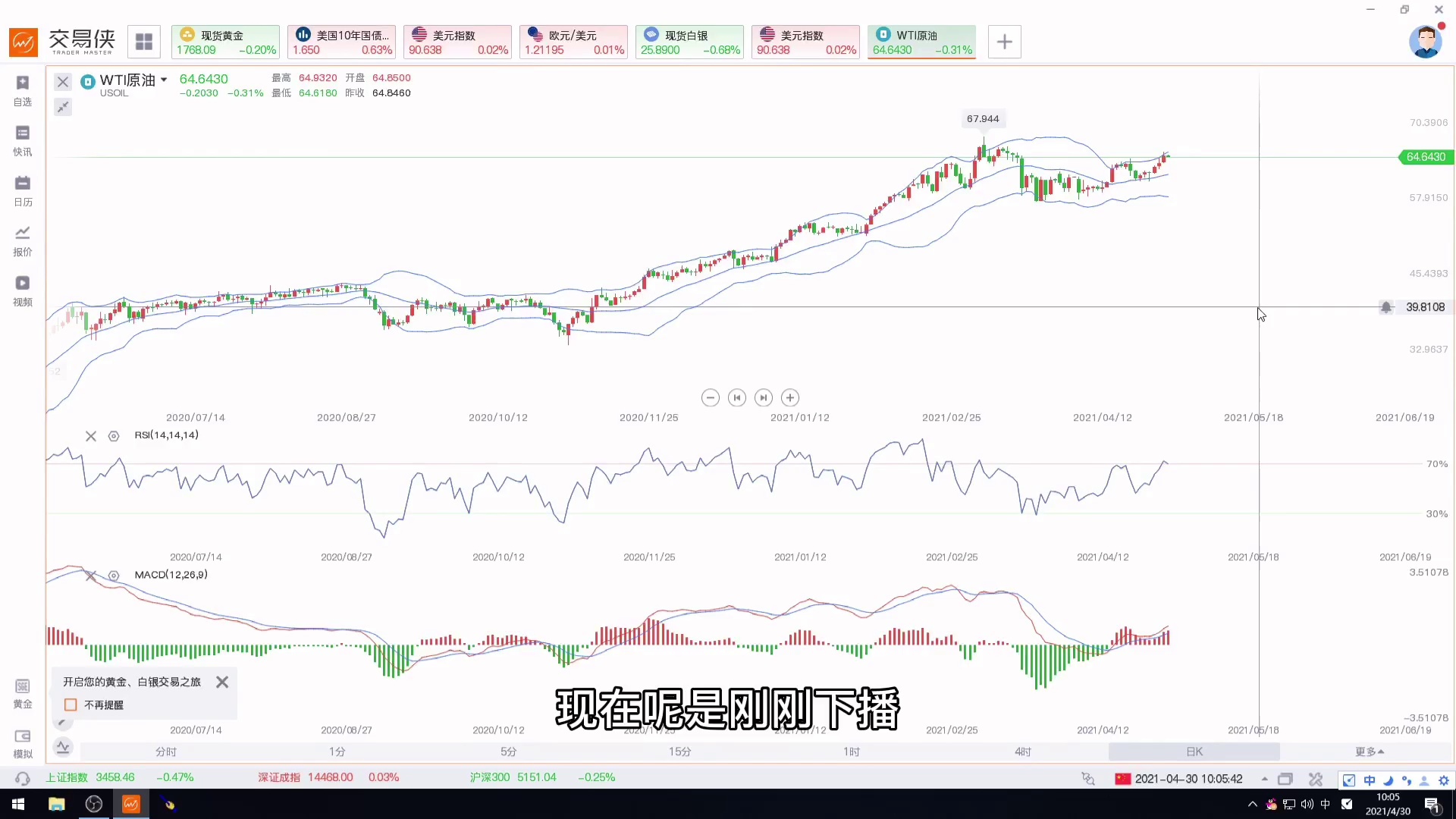Viewport: 1456px width, 819px height.
Task: Toggle the indicator button at bottom left
Action: 63,747
